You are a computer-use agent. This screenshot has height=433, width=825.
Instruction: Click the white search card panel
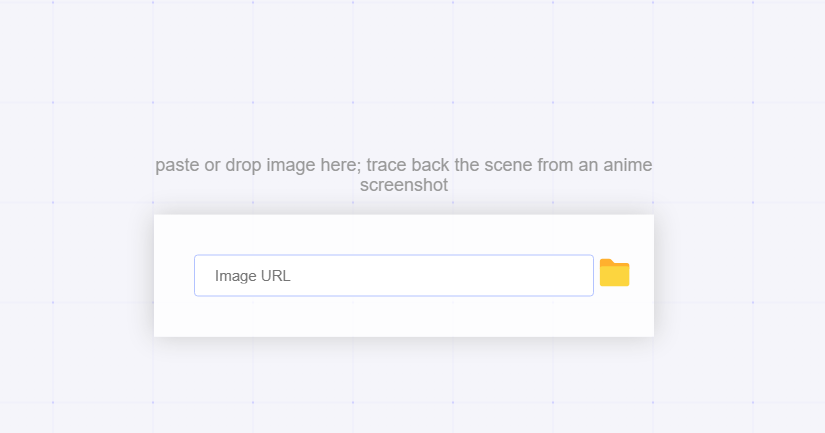(x=403, y=316)
